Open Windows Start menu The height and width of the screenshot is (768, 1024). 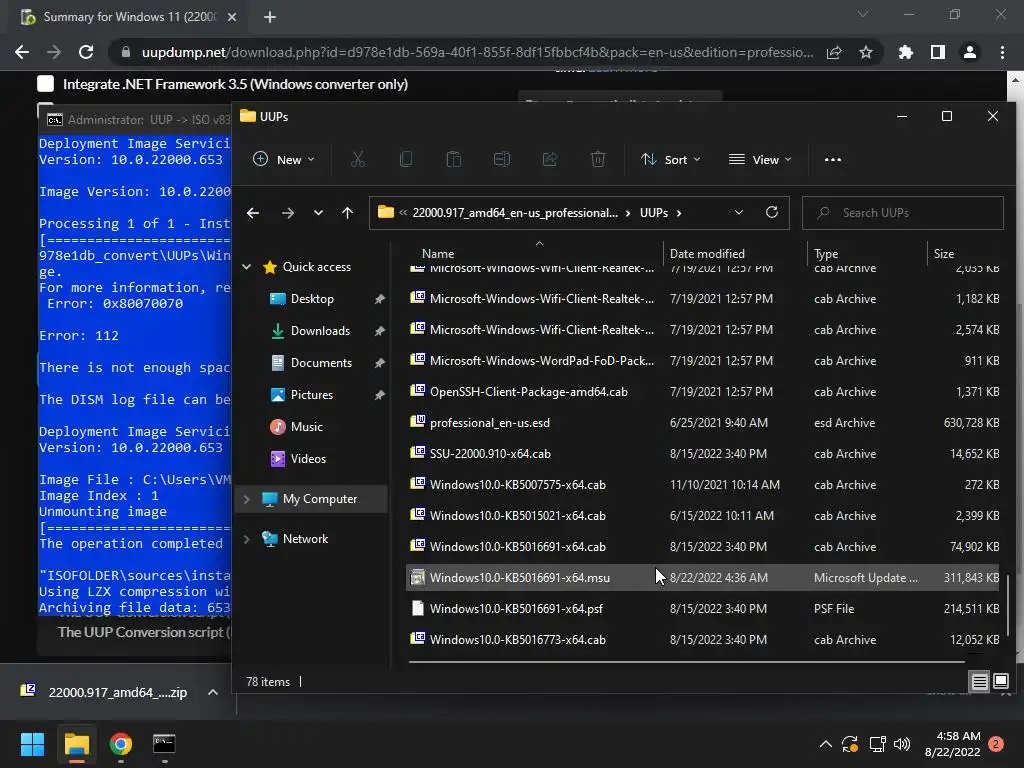pos(32,744)
